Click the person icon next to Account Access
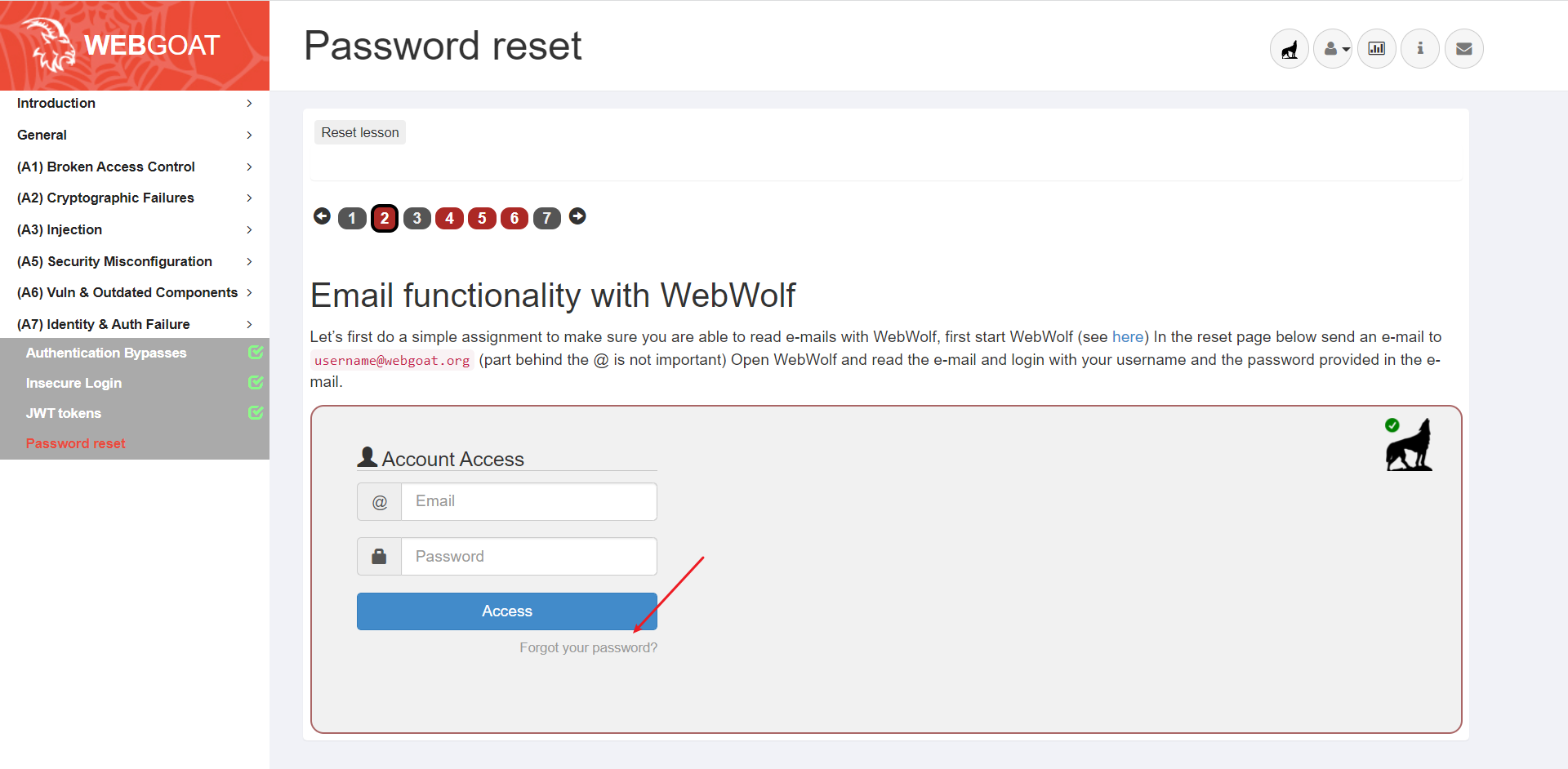 (x=367, y=457)
